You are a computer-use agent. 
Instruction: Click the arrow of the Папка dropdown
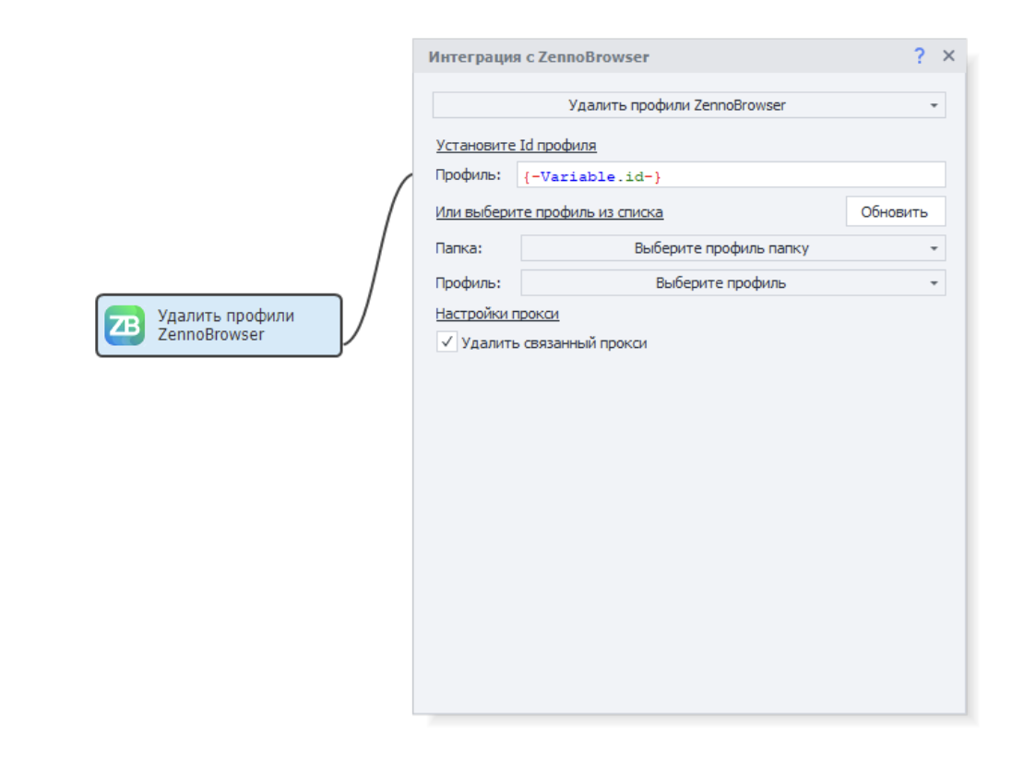pos(933,249)
